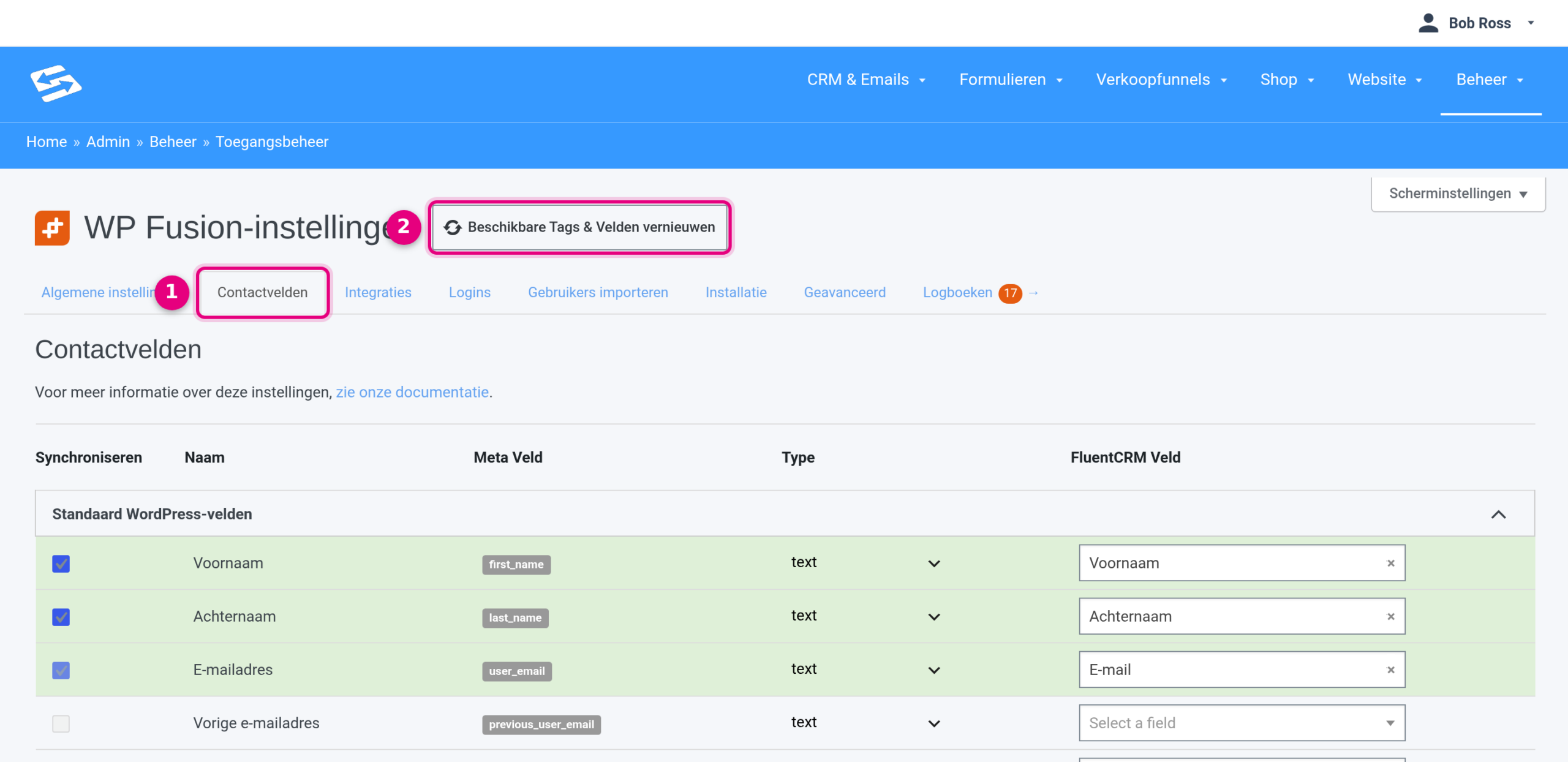Open the Installatie tab
This screenshot has width=1568, height=762.
pos(736,293)
